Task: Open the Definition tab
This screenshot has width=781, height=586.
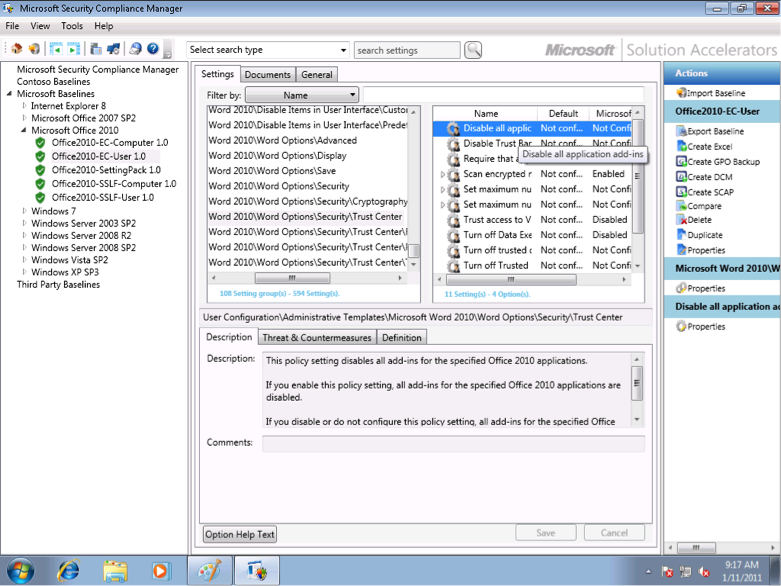Action: click(401, 338)
